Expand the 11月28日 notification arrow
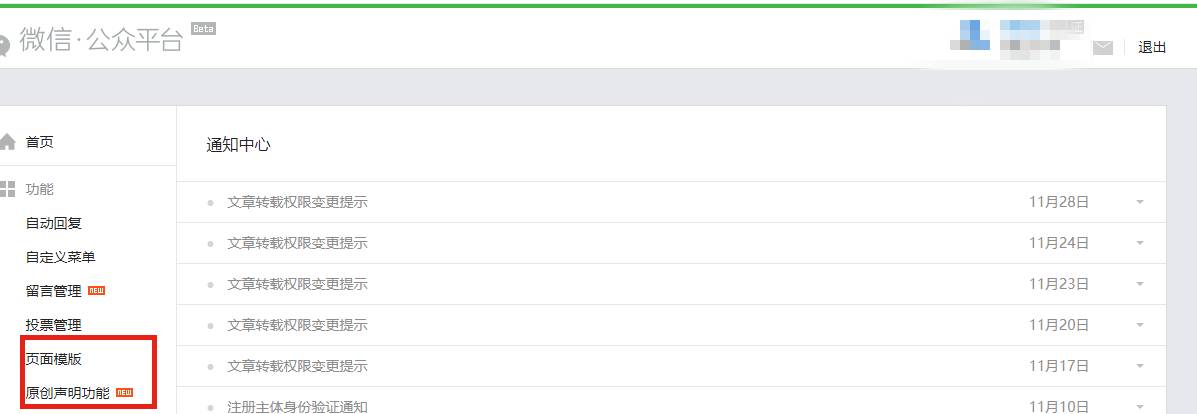This screenshot has height=414, width=1197. 1140,202
